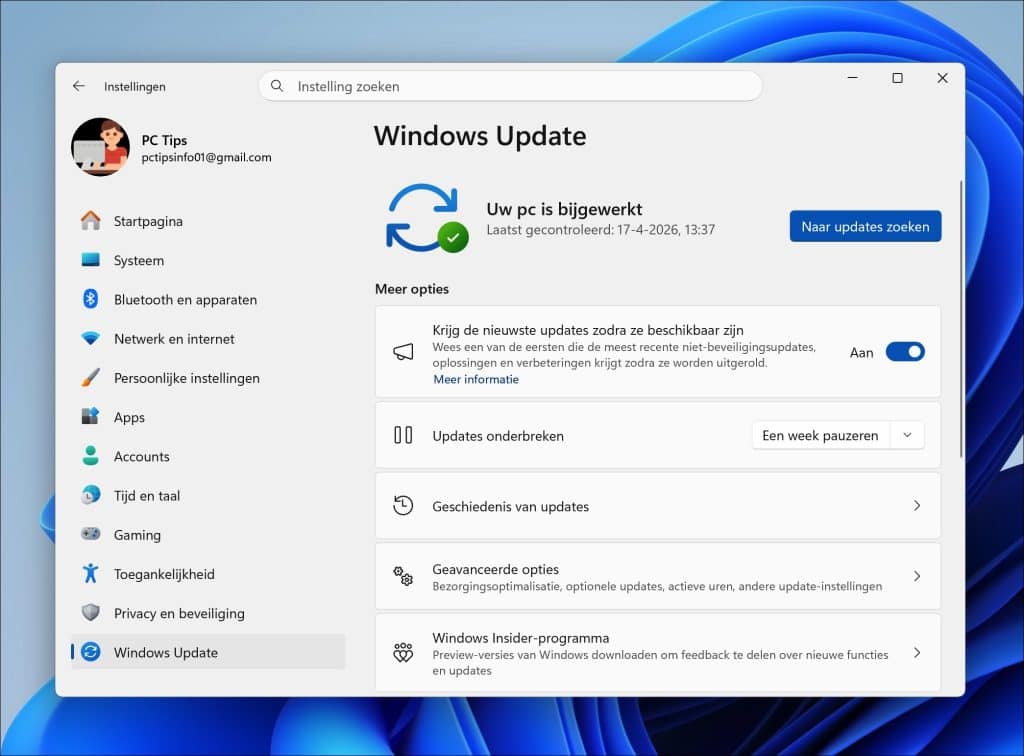The height and width of the screenshot is (756, 1024).
Task: Open Gaming via the Xbox icon
Action: (x=90, y=535)
